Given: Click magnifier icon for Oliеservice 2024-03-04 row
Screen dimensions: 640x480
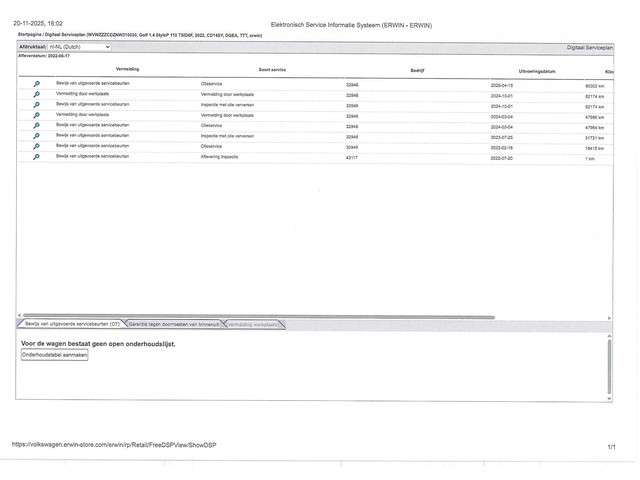Looking at the screenshot, I should [x=37, y=126].
